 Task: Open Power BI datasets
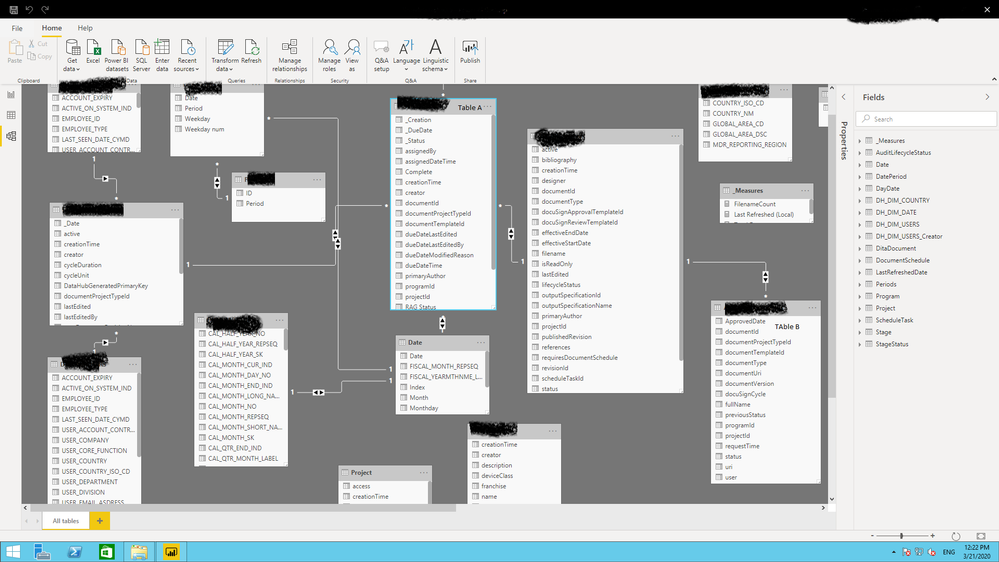point(117,55)
